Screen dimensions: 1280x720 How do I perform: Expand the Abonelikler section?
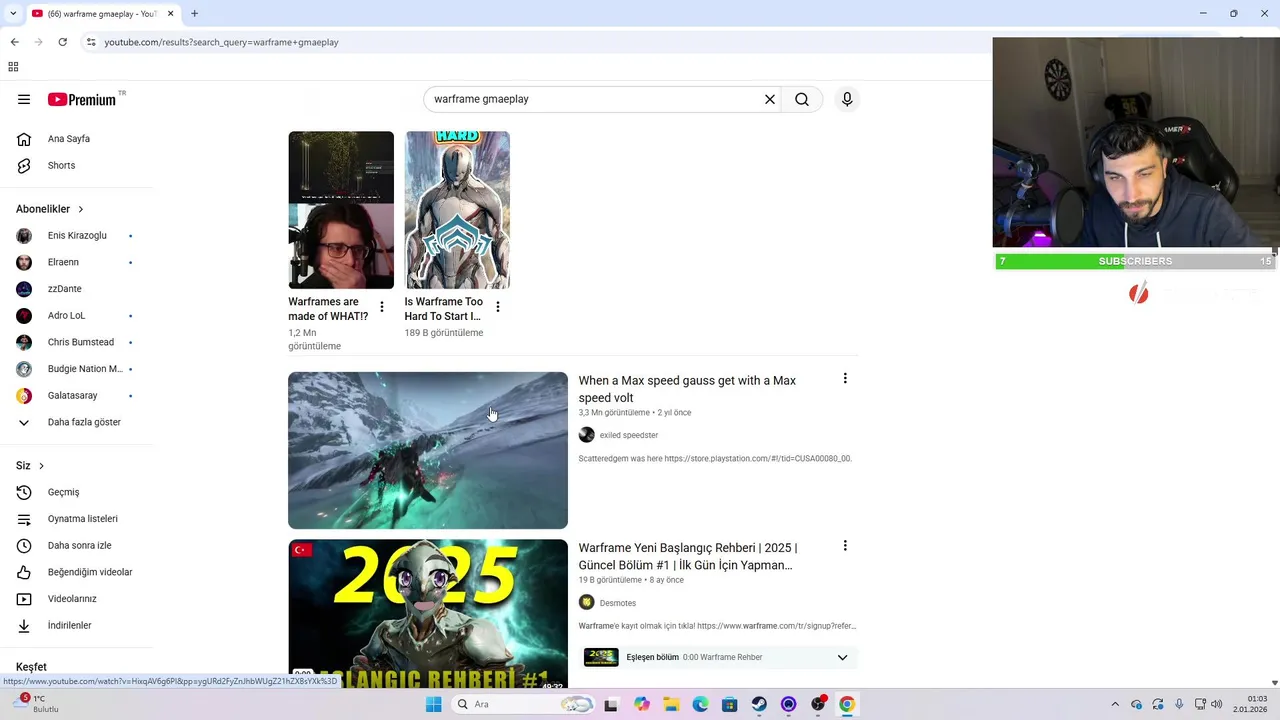pyautogui.click(x=50, y=209)
